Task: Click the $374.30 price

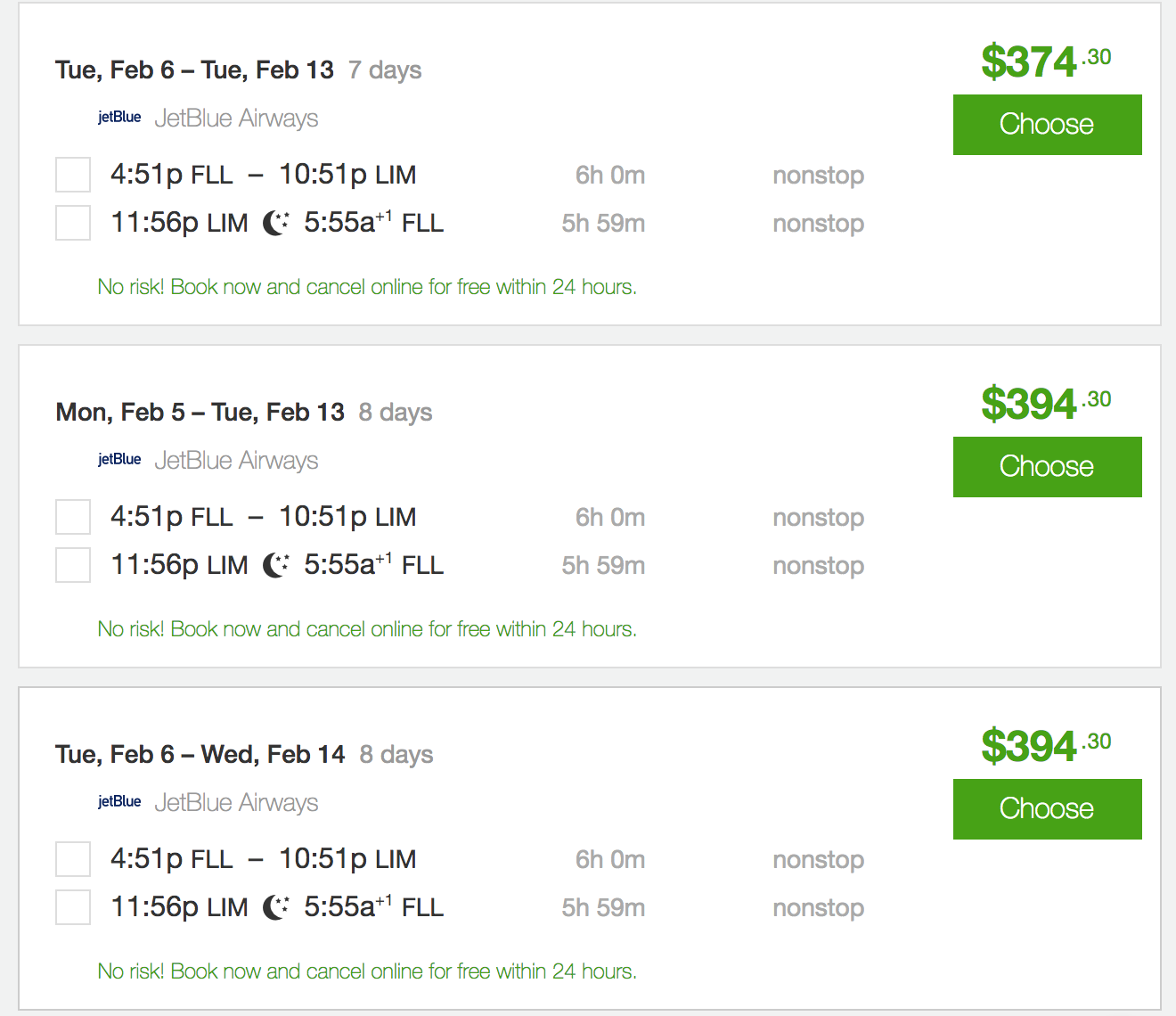Action: [x=1045, y=61]
